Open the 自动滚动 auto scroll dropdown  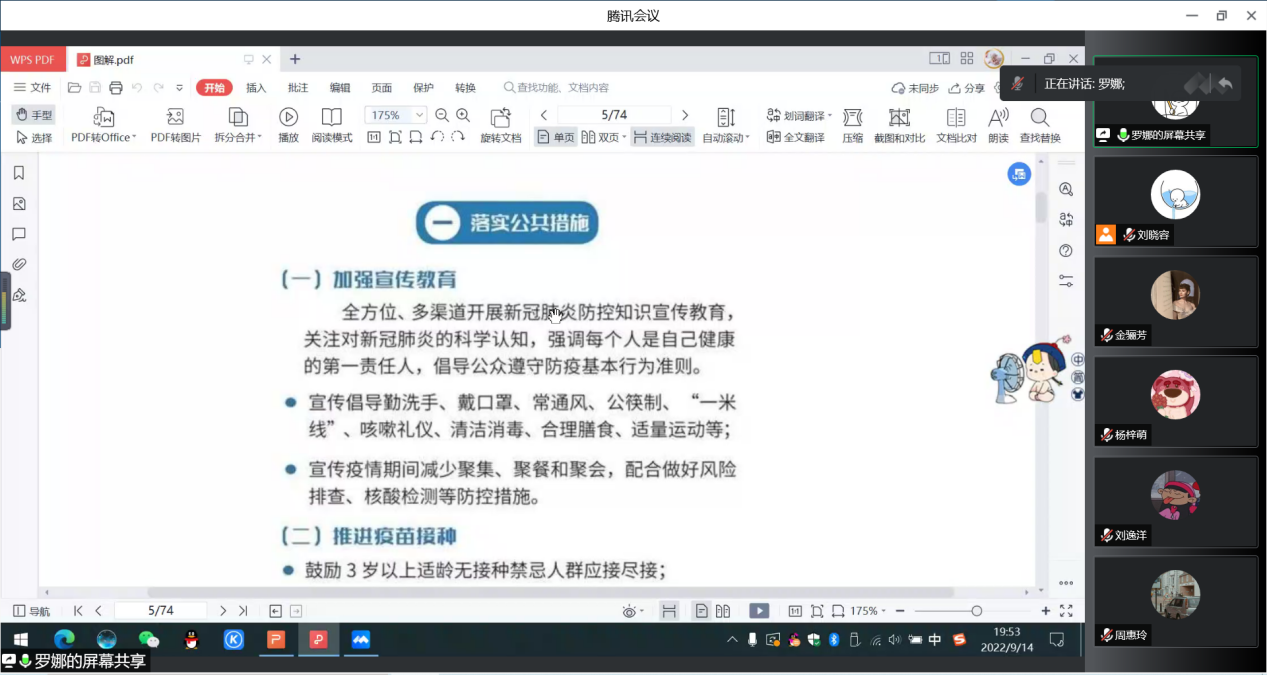tap(726, 138)
